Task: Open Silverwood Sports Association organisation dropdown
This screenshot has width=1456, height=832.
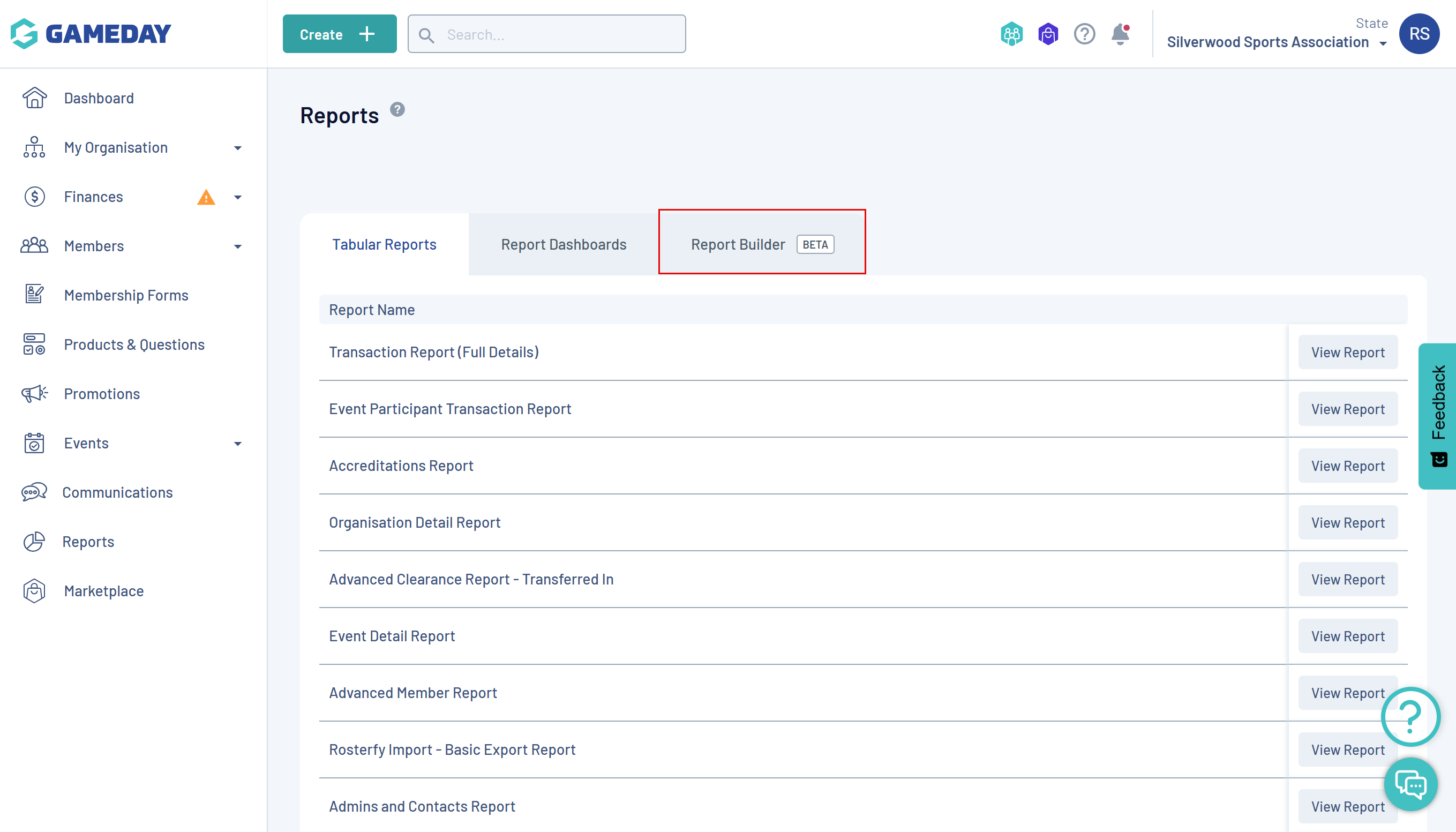Action: click(x=1276, y=42)
